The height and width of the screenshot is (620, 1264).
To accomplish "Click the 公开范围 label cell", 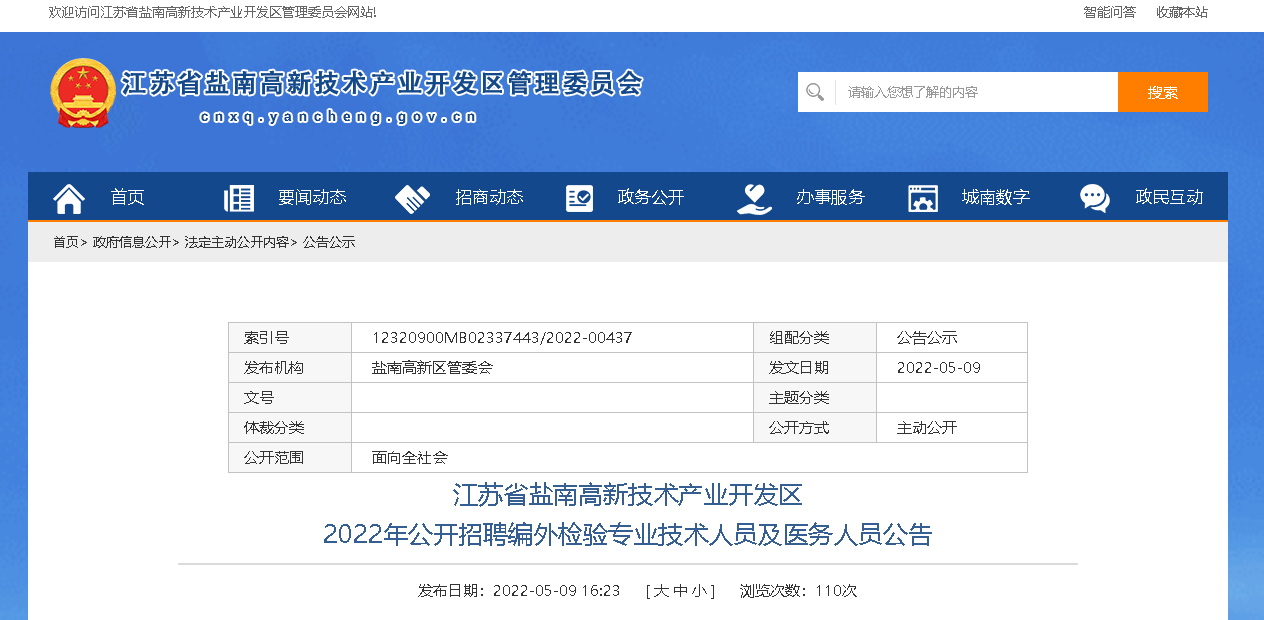I will [290, 458].
